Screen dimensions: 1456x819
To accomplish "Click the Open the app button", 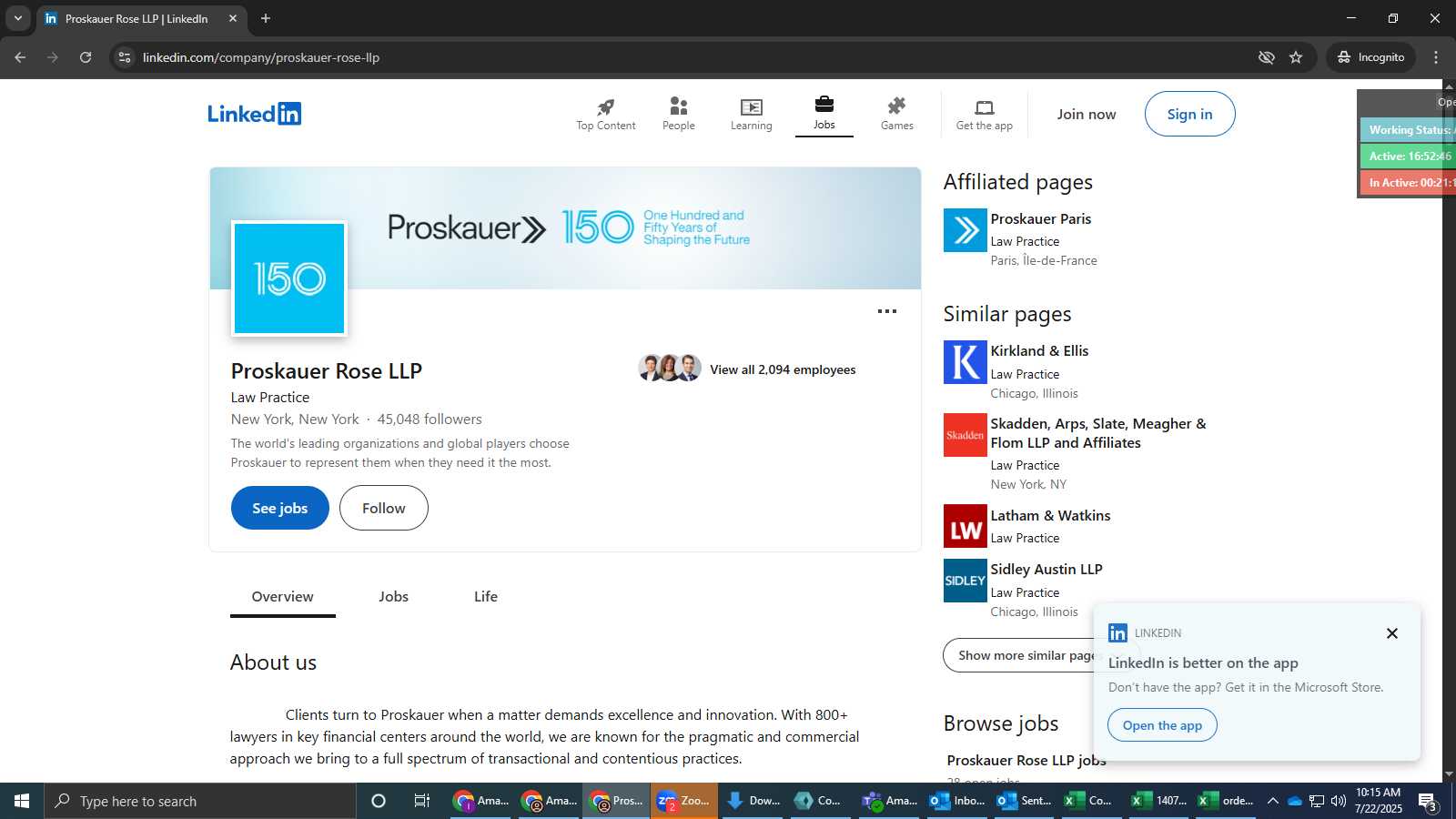I will pyautogui.click(x=1162, y=725).
